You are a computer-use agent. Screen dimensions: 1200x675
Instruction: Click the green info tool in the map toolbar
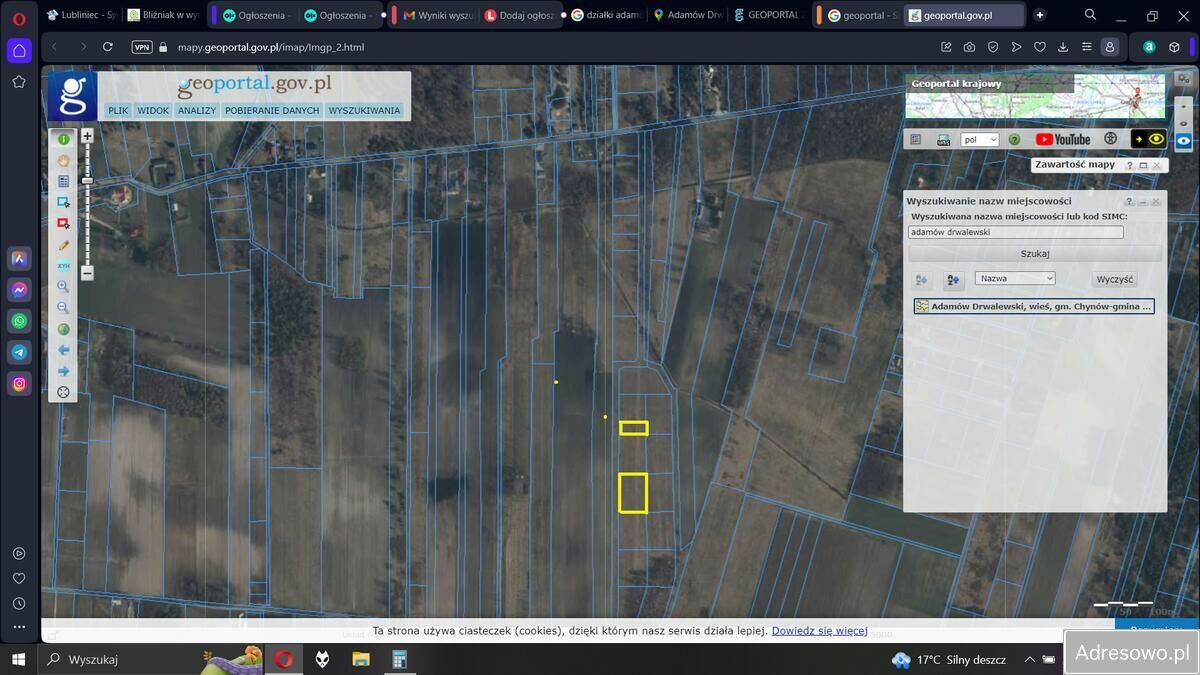(x=63, y=139)
